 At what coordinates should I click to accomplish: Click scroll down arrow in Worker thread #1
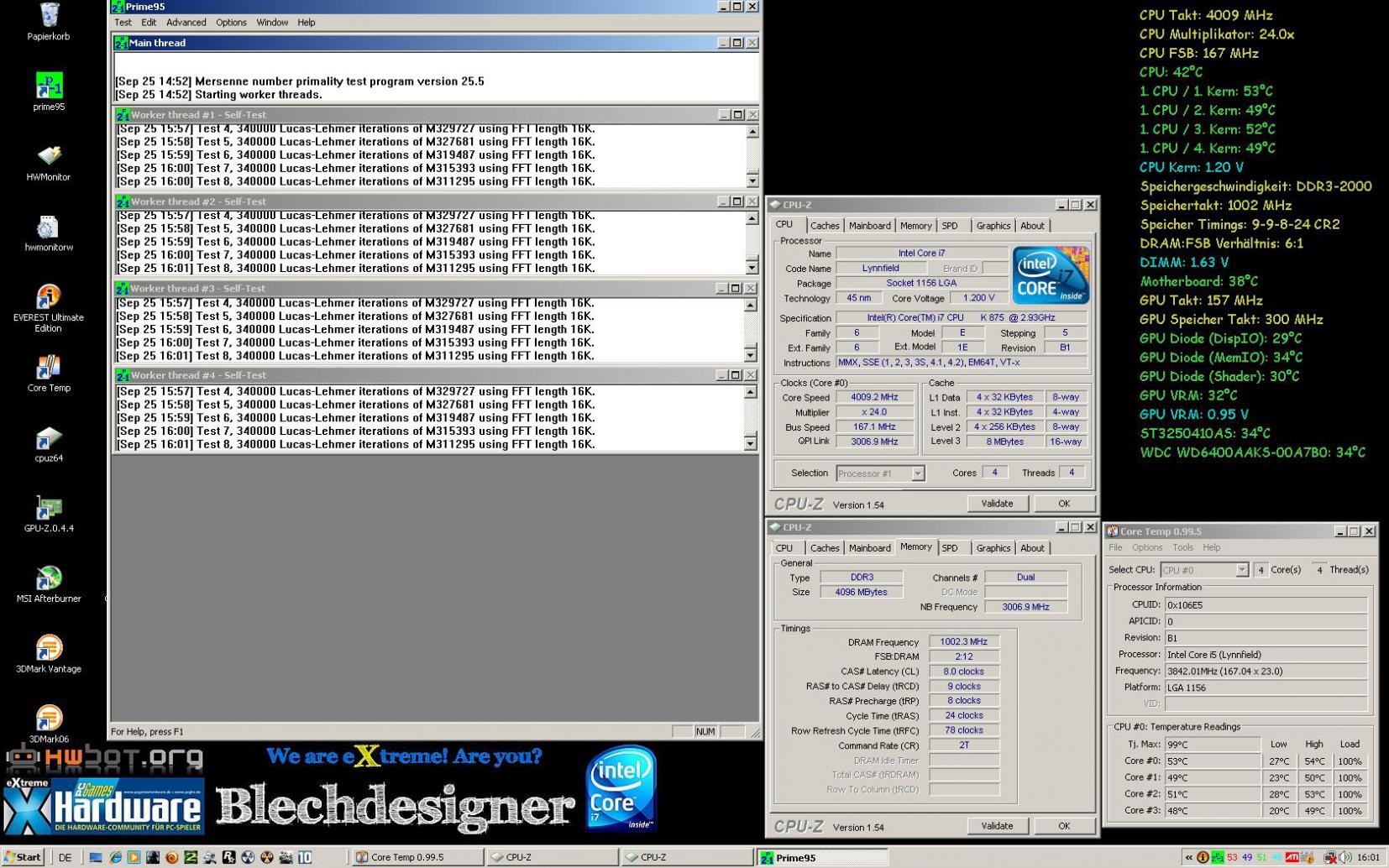[x=752, y=180]
